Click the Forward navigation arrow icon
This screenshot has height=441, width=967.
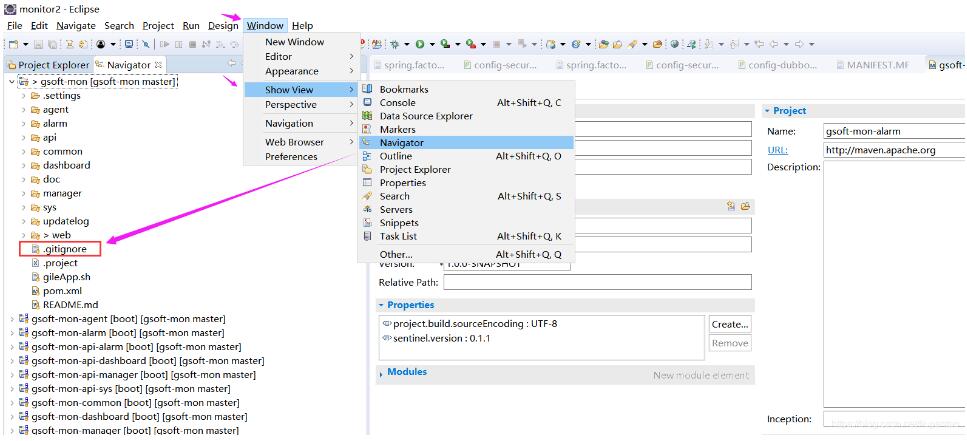(799, 44)
